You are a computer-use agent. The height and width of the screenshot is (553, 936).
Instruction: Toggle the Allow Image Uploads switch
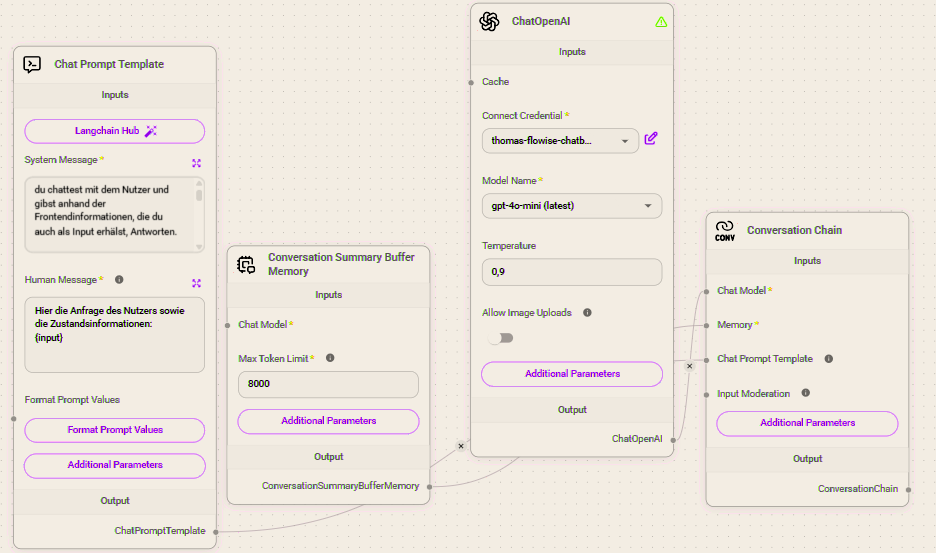501,338
